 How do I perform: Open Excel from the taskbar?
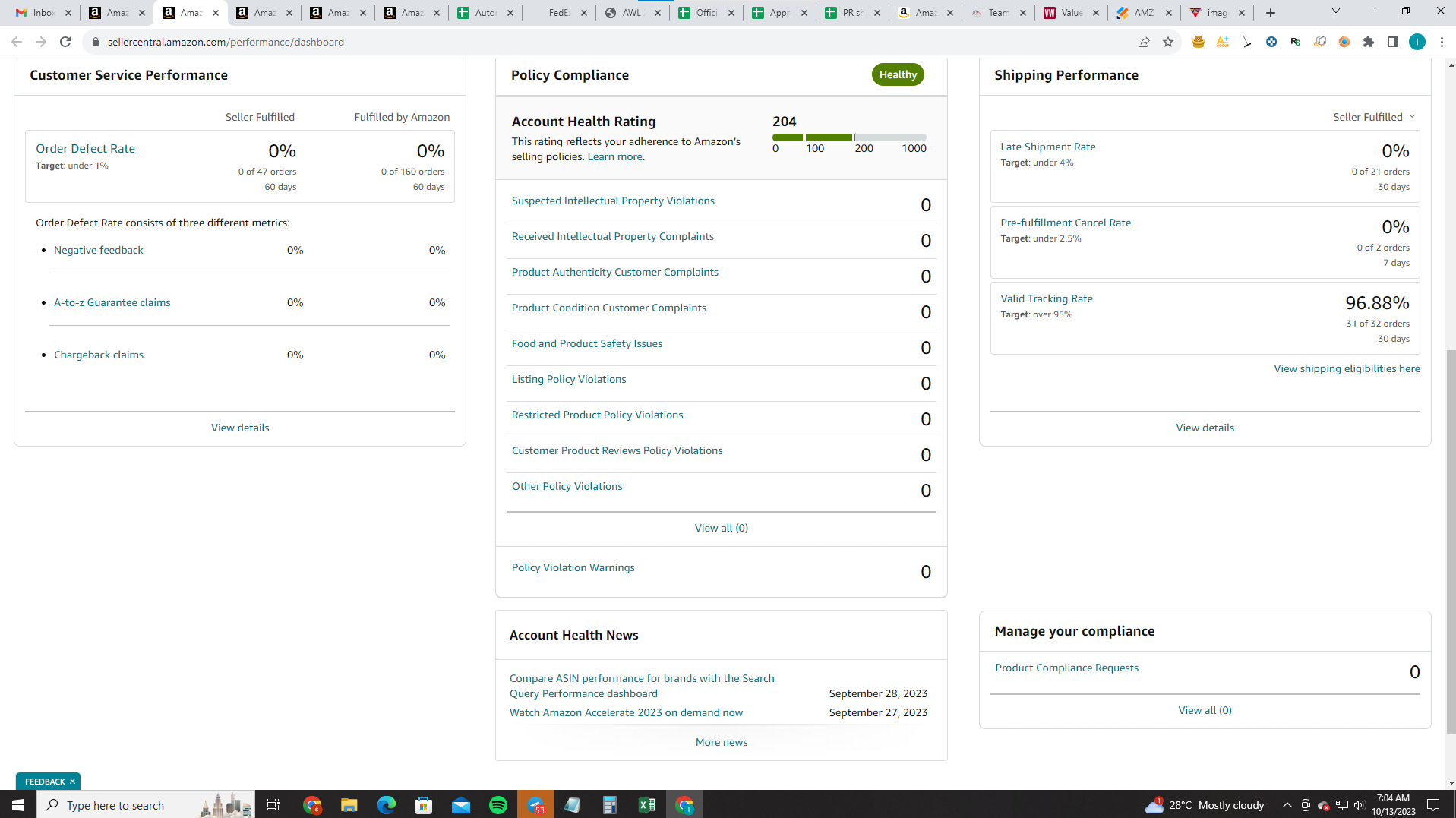[647, 805]
